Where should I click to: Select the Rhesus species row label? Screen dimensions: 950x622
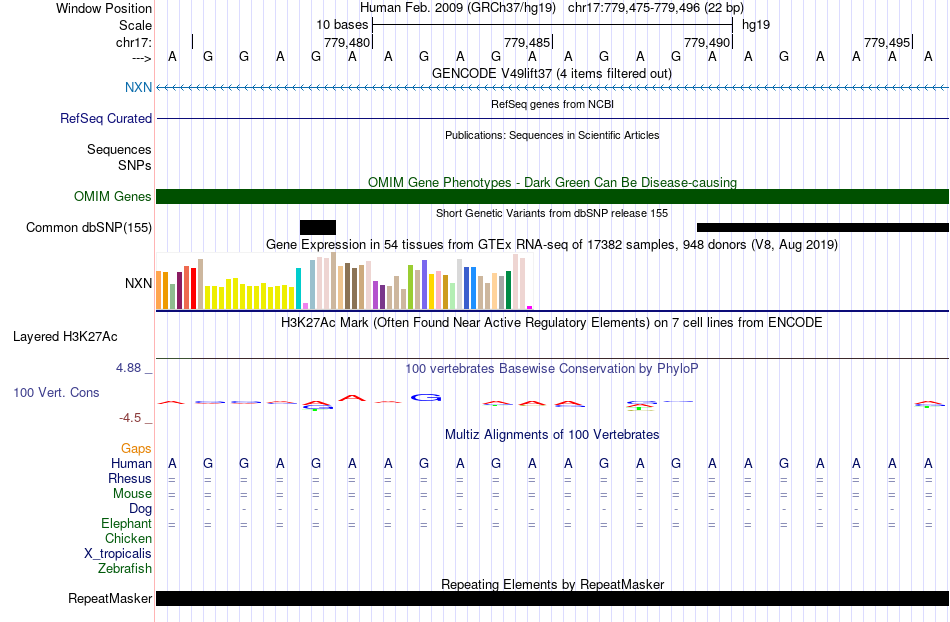click(130, 478)
